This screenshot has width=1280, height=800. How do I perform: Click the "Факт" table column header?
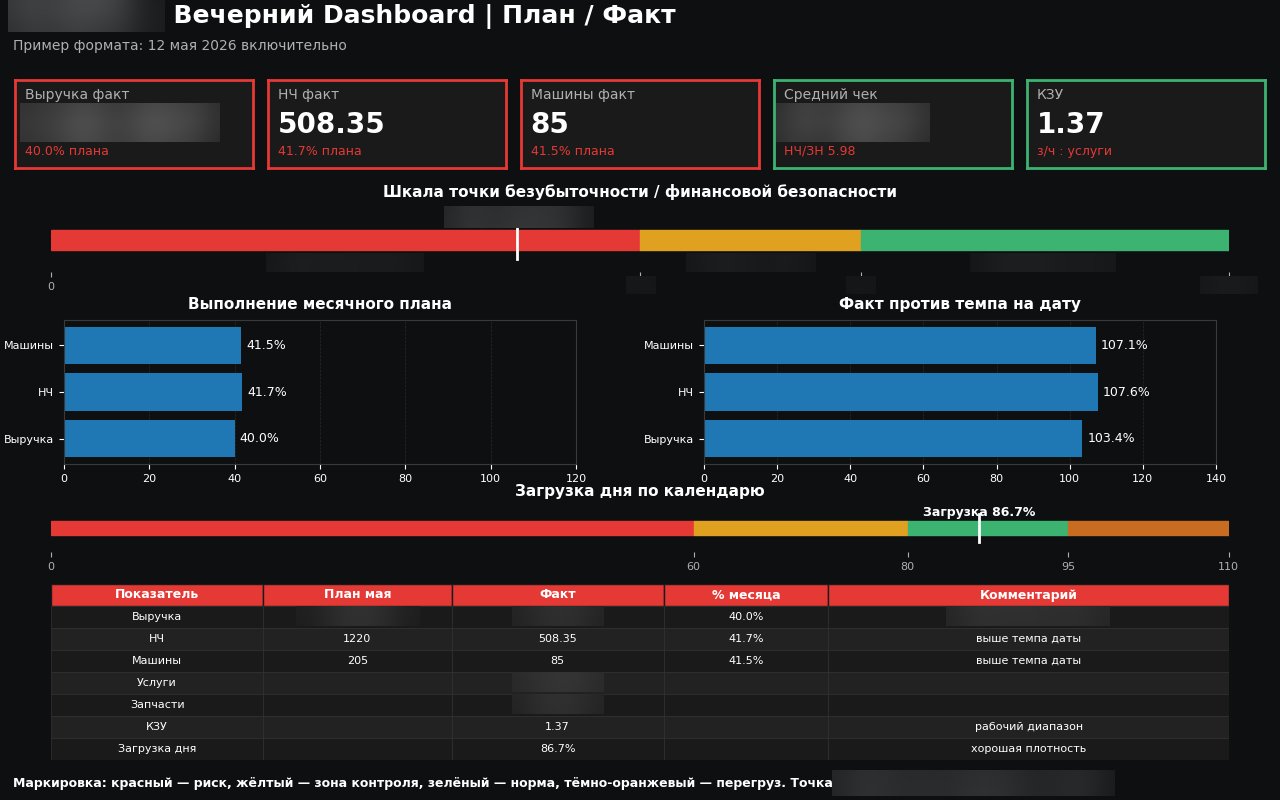[x=558, y=595]
